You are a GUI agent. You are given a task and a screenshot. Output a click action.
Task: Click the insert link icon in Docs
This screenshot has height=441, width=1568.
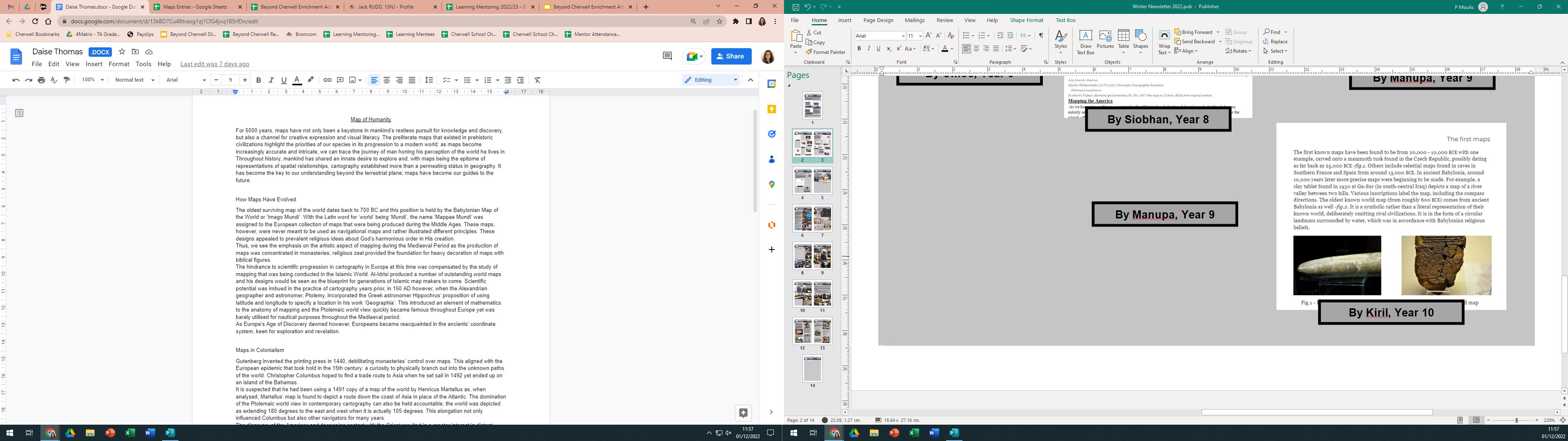pyautogui.click(x=327, y=80)
